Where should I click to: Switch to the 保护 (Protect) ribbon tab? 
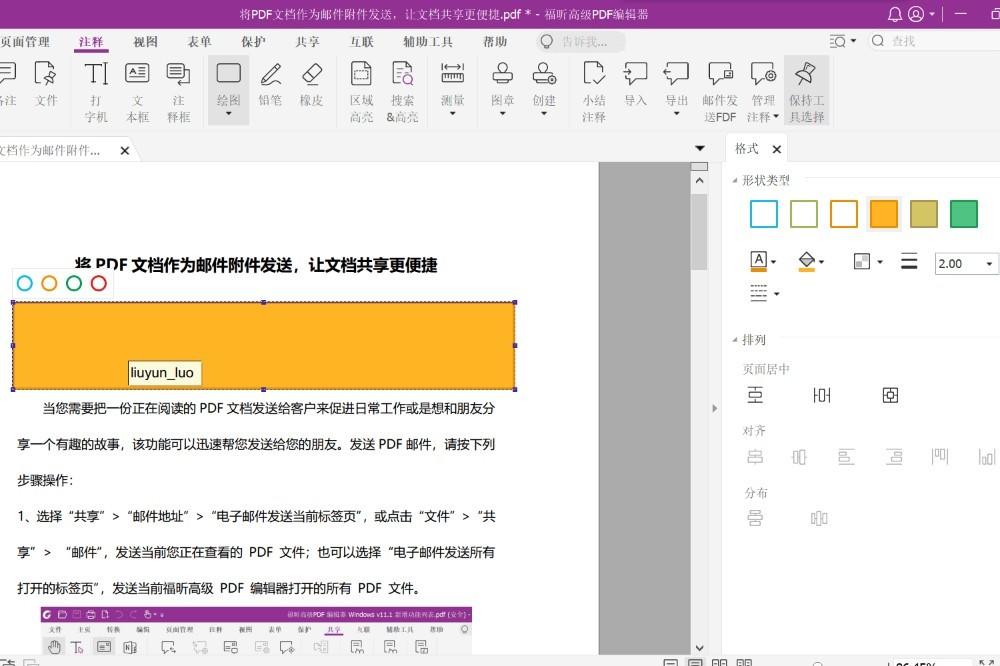253,41
